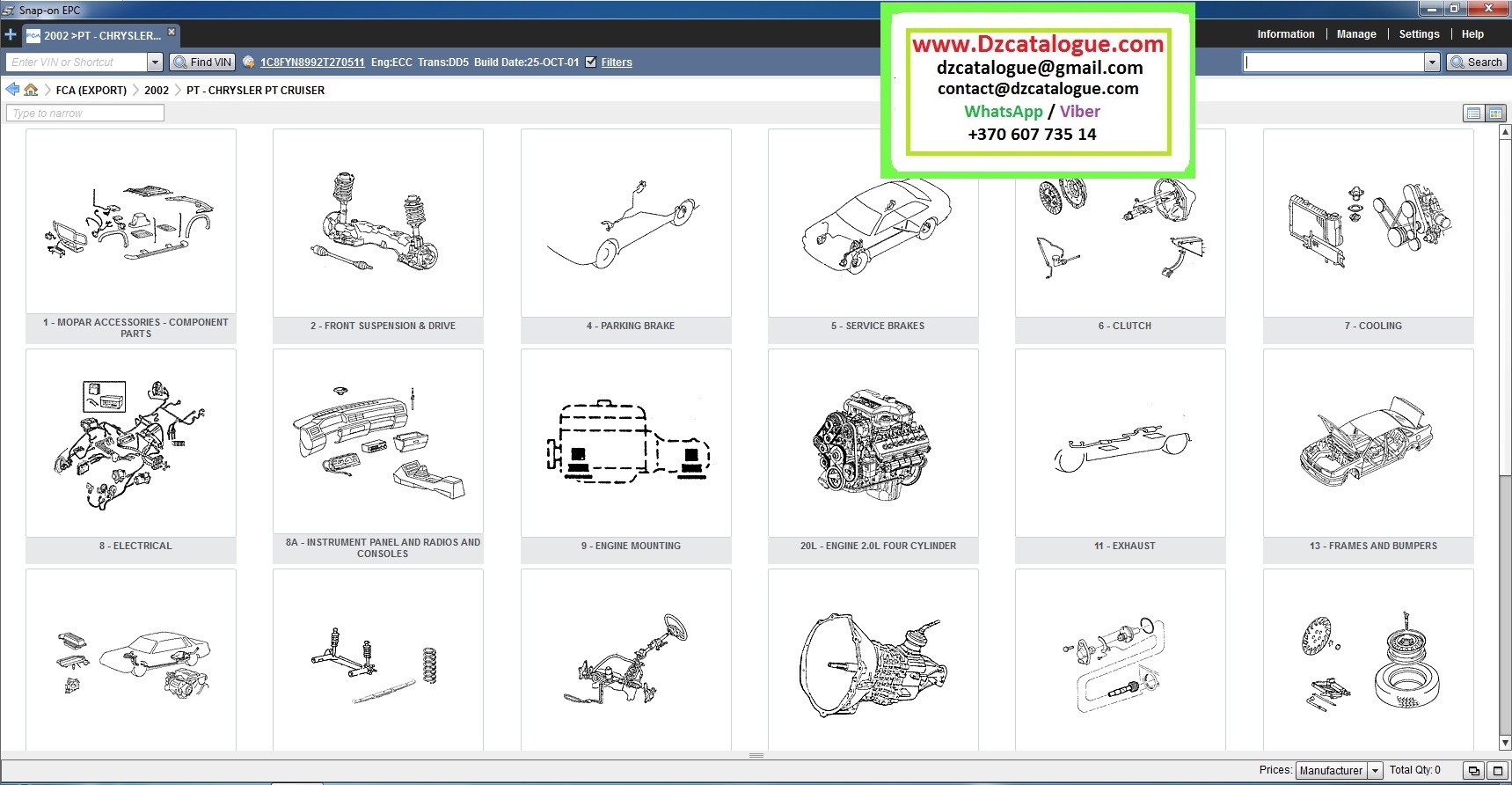Click the Find VIN button
The width and height of the screenshot is (1512, 785).
point(202,62)
